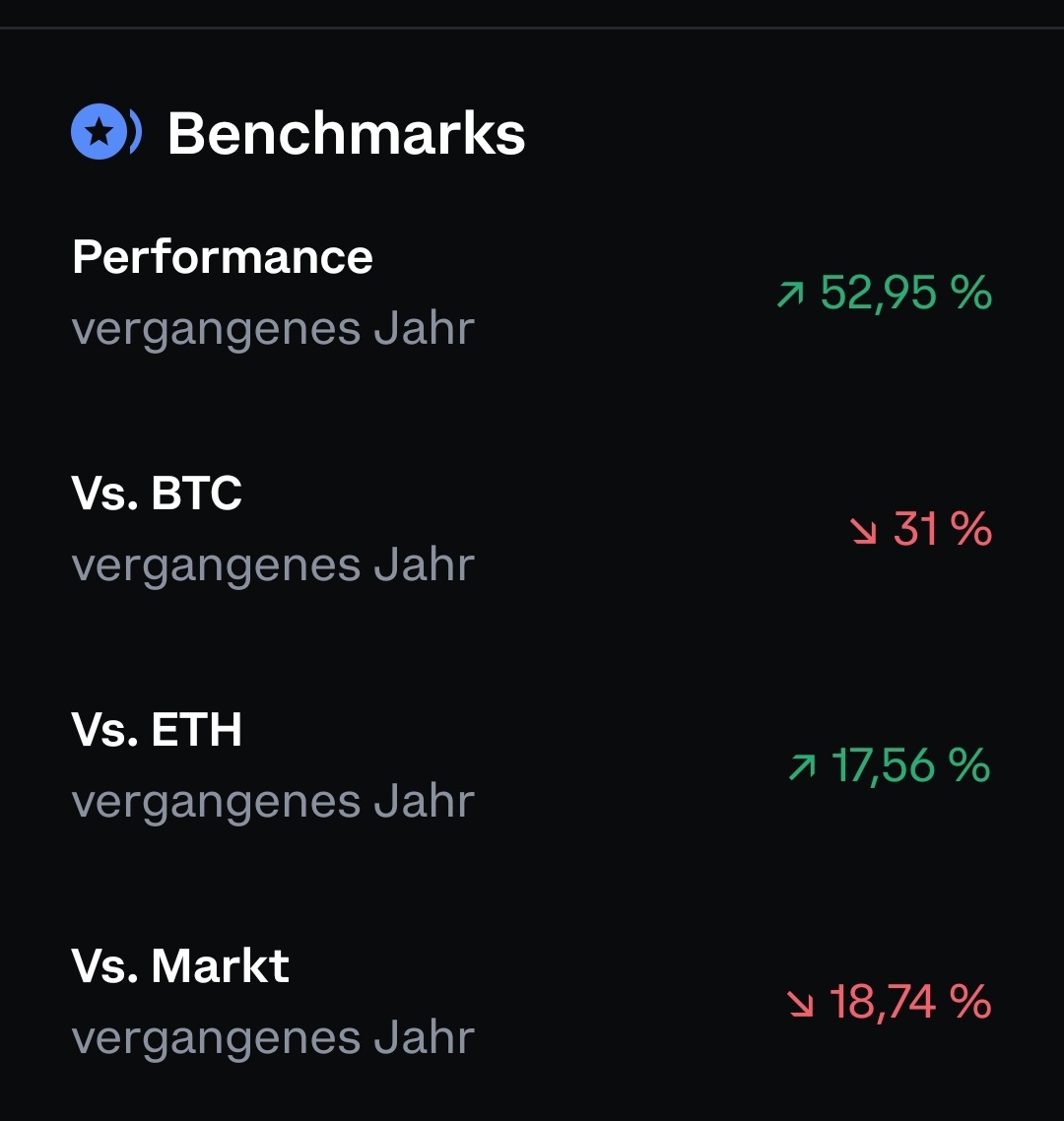Click the blue crescent right of the star badge
The height and width of the screenshot is (1121, 1064).
tap(136, 133)
